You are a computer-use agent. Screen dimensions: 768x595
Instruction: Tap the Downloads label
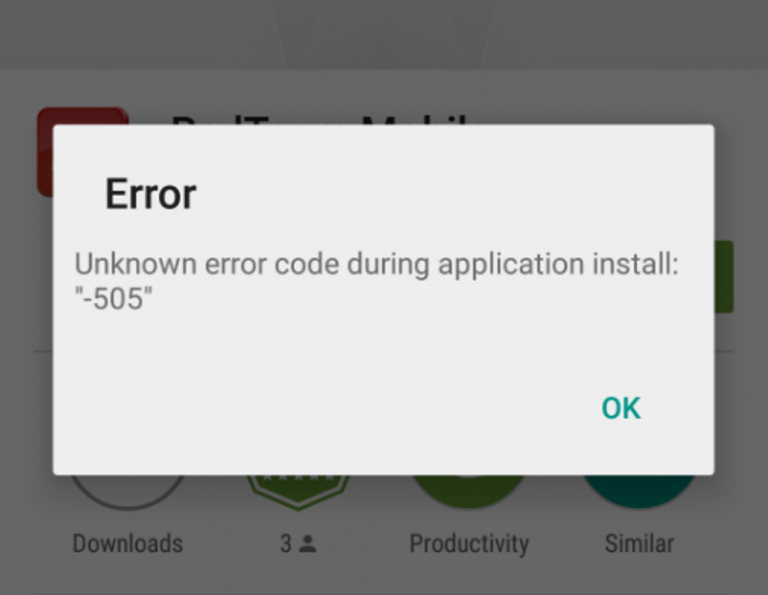coord(128,544)
